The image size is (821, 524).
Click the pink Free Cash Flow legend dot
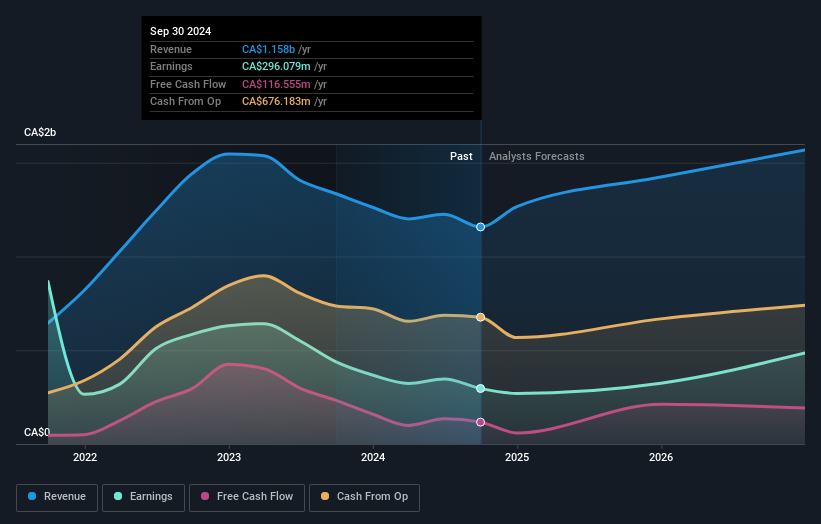pyautogui.click(x=205, y=496)
